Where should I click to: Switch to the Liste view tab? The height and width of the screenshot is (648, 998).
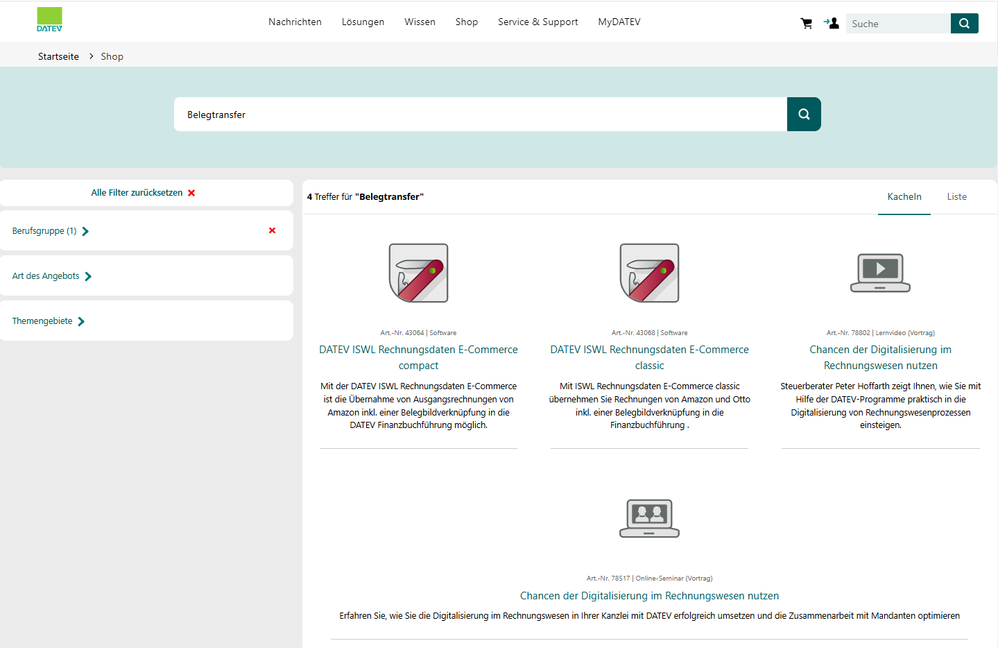coord(957,197)
